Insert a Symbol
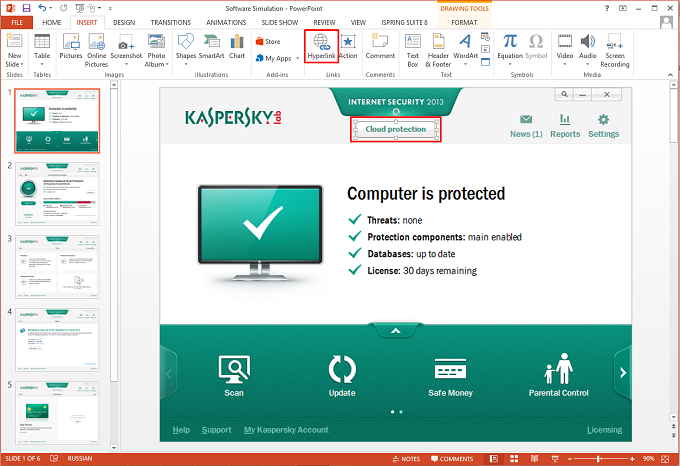This screenshot has width=680, height=466. click(536, 46)
